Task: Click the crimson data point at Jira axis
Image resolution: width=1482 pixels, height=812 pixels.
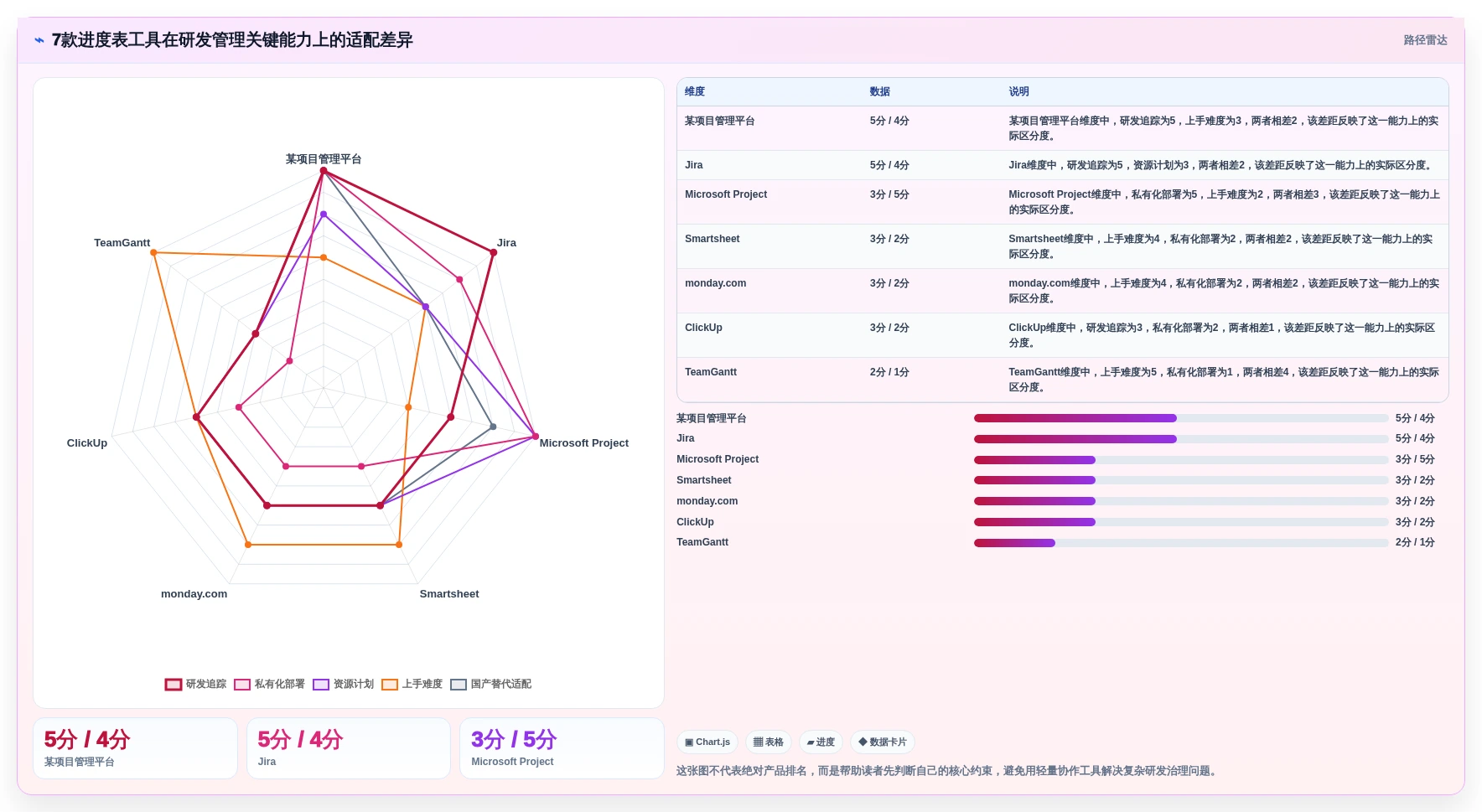Action: pos(494,253)
